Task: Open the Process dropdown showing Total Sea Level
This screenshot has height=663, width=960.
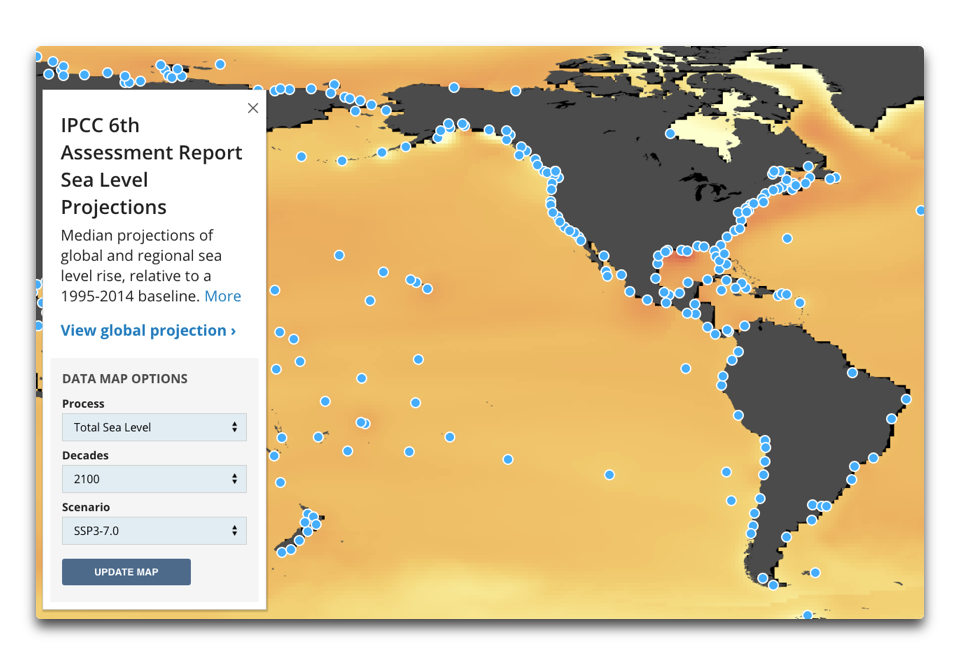Action: tap(154, 427)
